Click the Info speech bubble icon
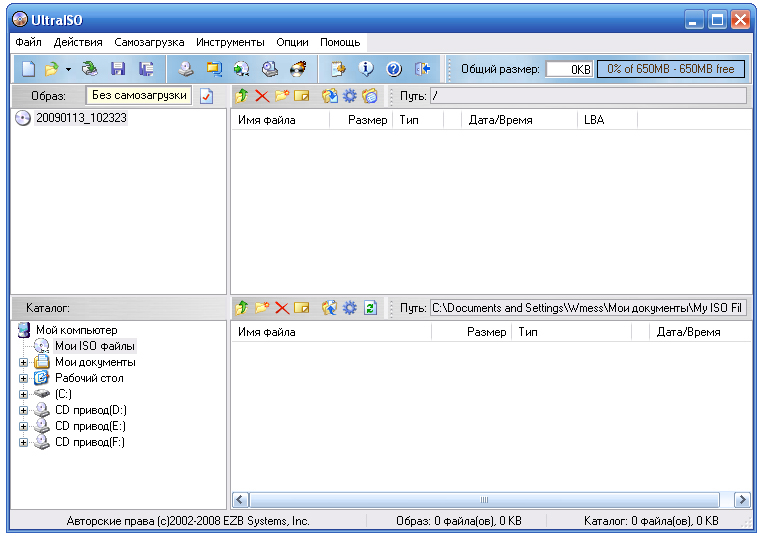 (x=366, y=69)
